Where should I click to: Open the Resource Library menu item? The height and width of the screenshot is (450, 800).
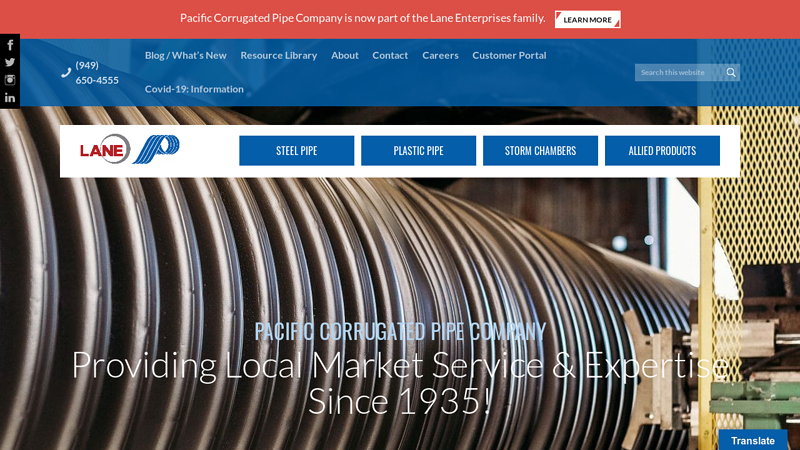tap(279, 55)
